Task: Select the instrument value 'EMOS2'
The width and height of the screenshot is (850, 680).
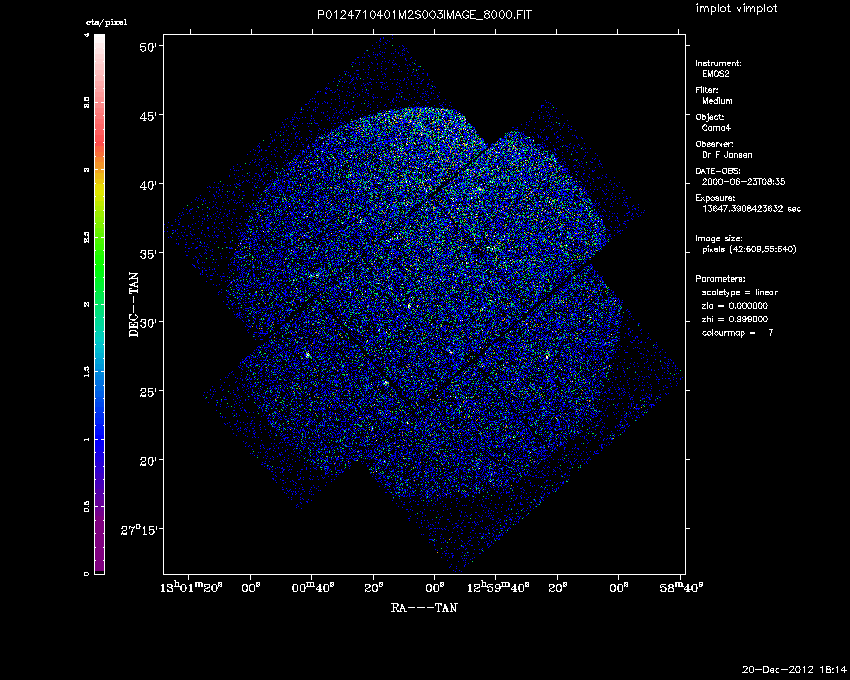Action: pos(716,74)
